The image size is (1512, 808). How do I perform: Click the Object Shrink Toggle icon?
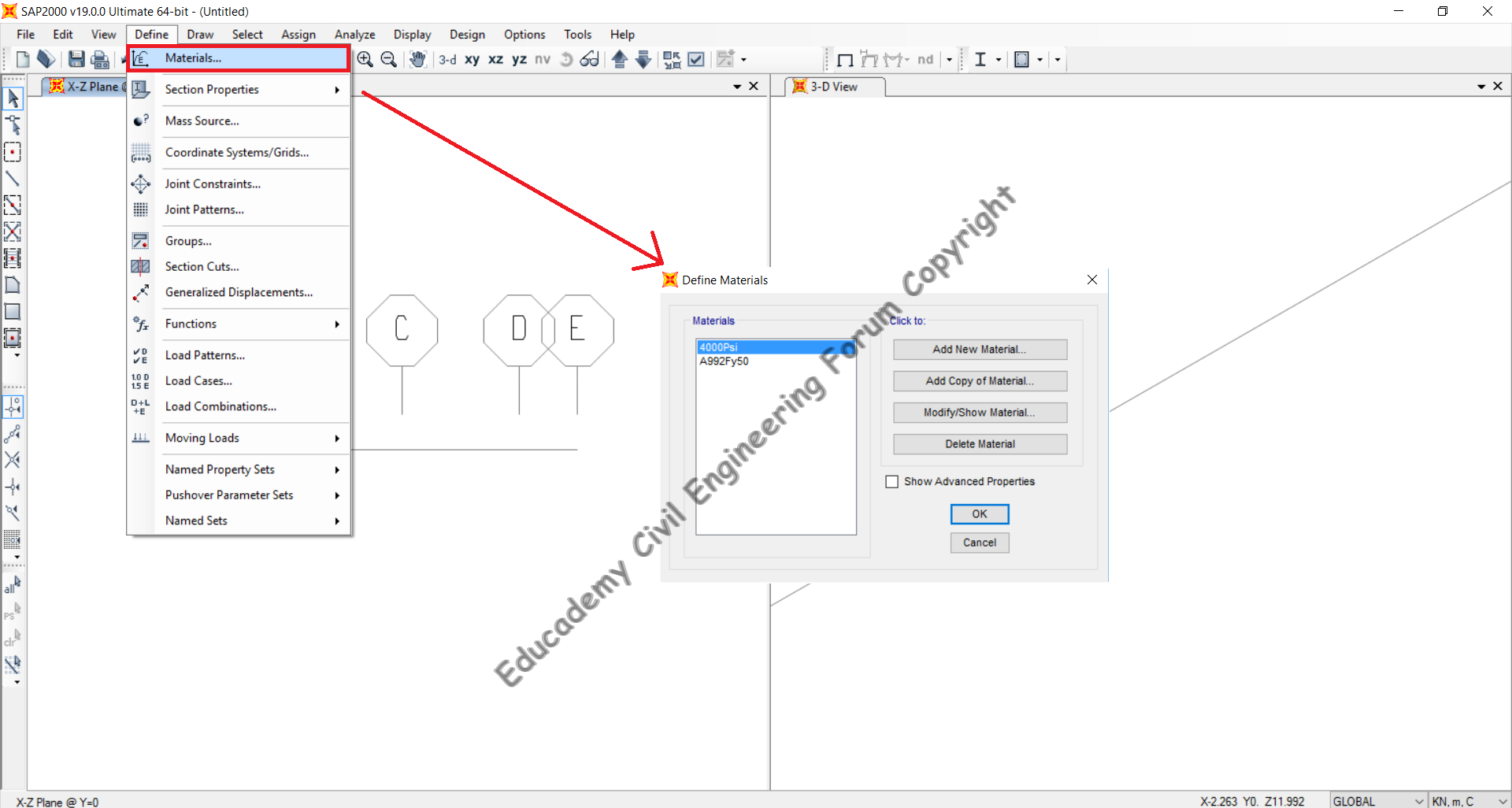pyautogui.click(x=672, y=59)
